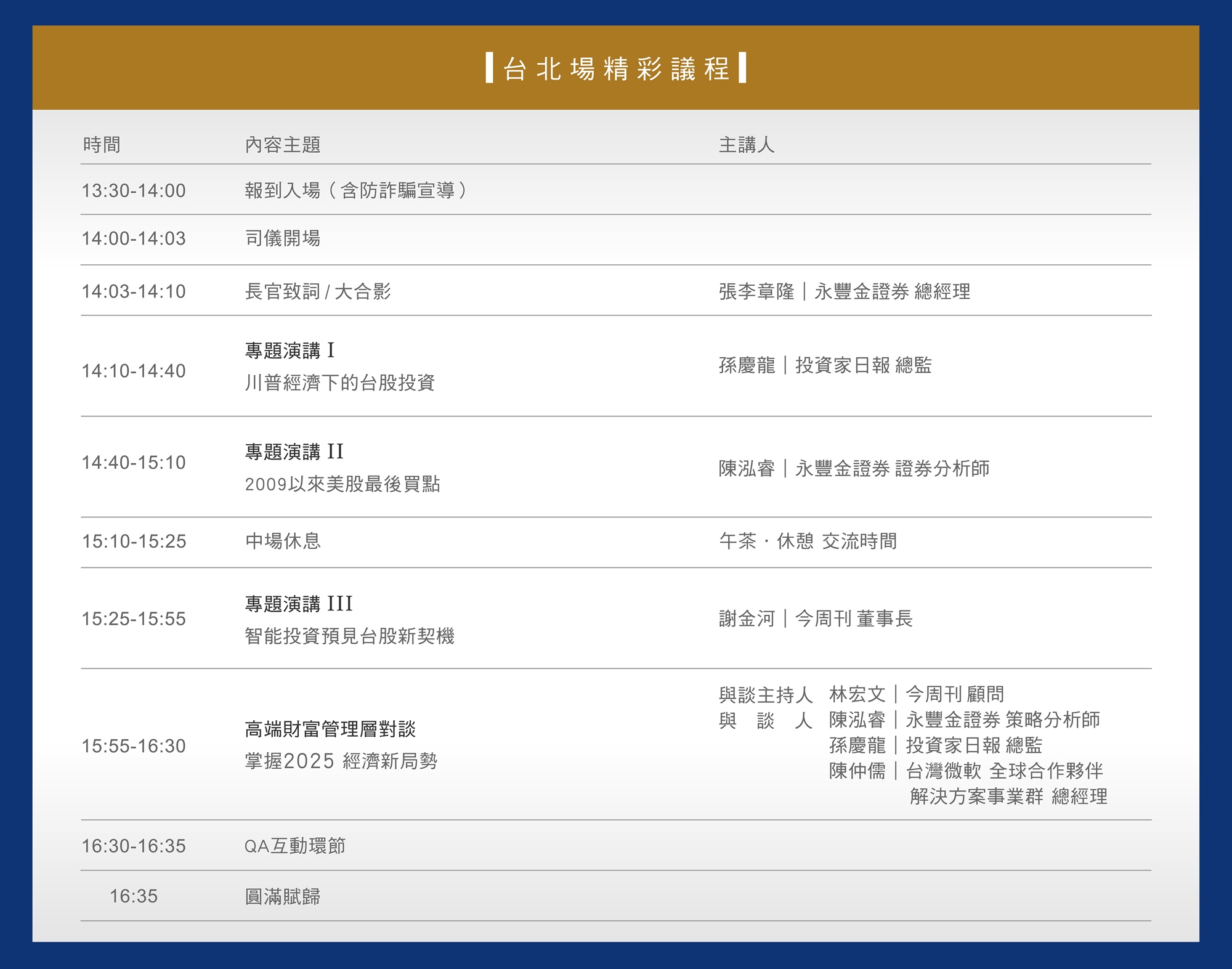The width and height of the screenshot is (1232, 969).
Task: Click the 時間 column header
Action: pyautogui.click(x=102, y=145)
